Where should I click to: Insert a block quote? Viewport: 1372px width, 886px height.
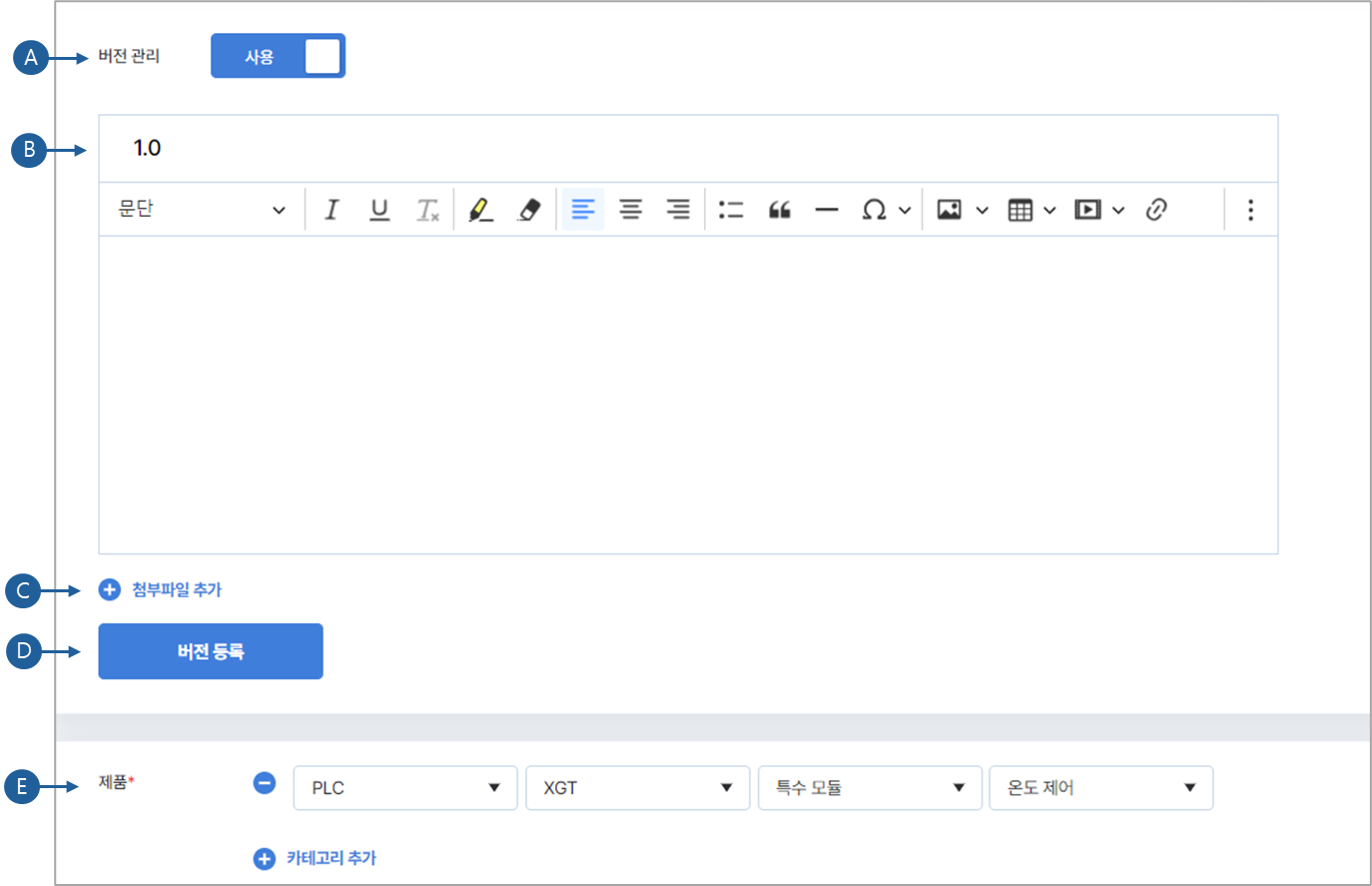(779, 210)
